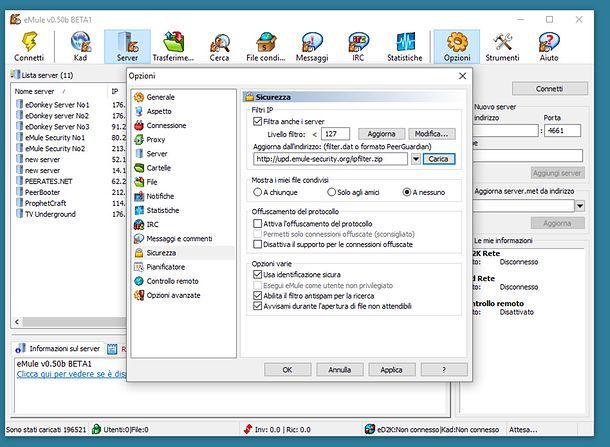Close the Opzioni dialog
The image size is (610, 447).
462,76
